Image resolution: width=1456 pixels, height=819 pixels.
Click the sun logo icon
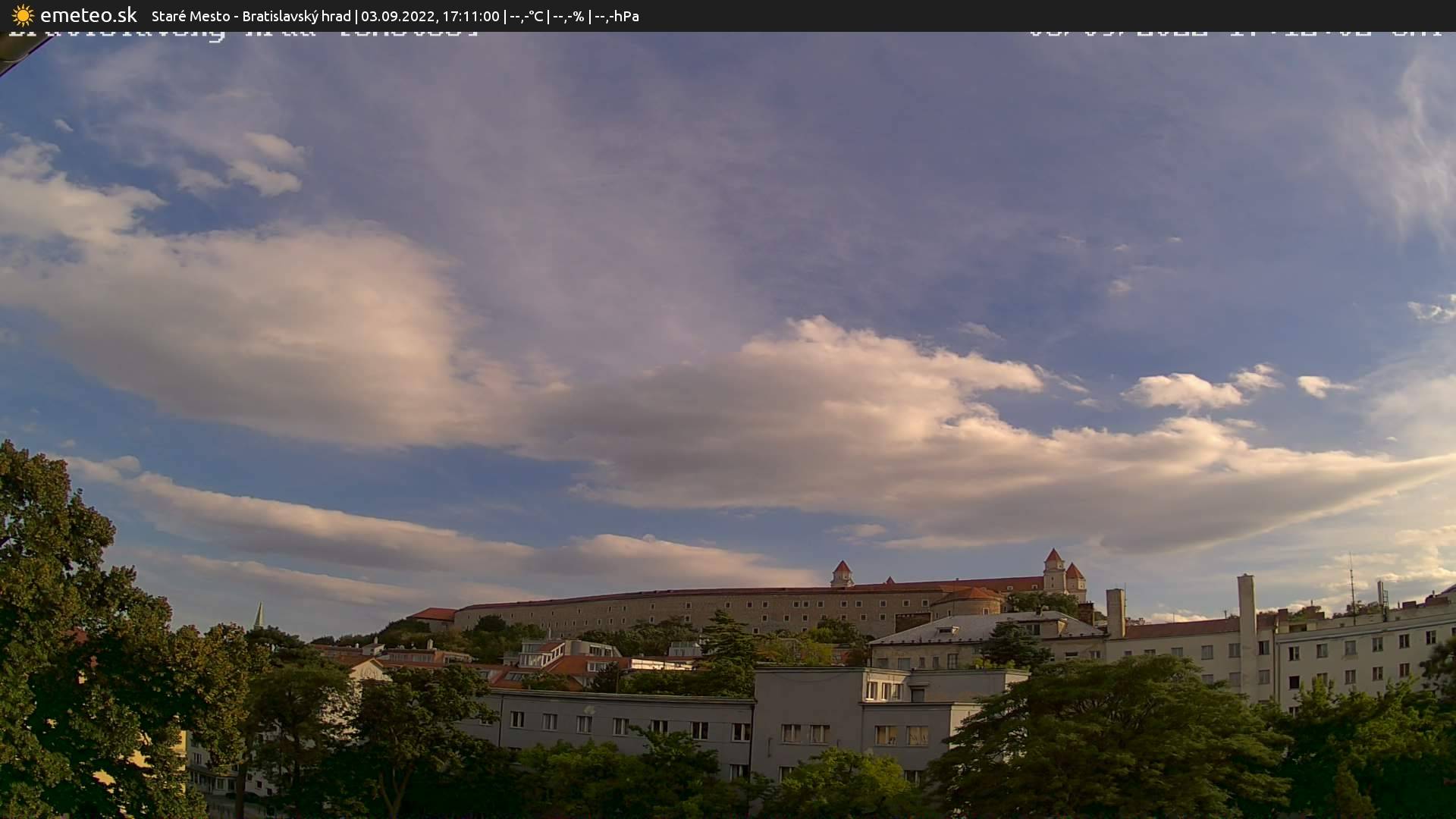coord(23,16)
